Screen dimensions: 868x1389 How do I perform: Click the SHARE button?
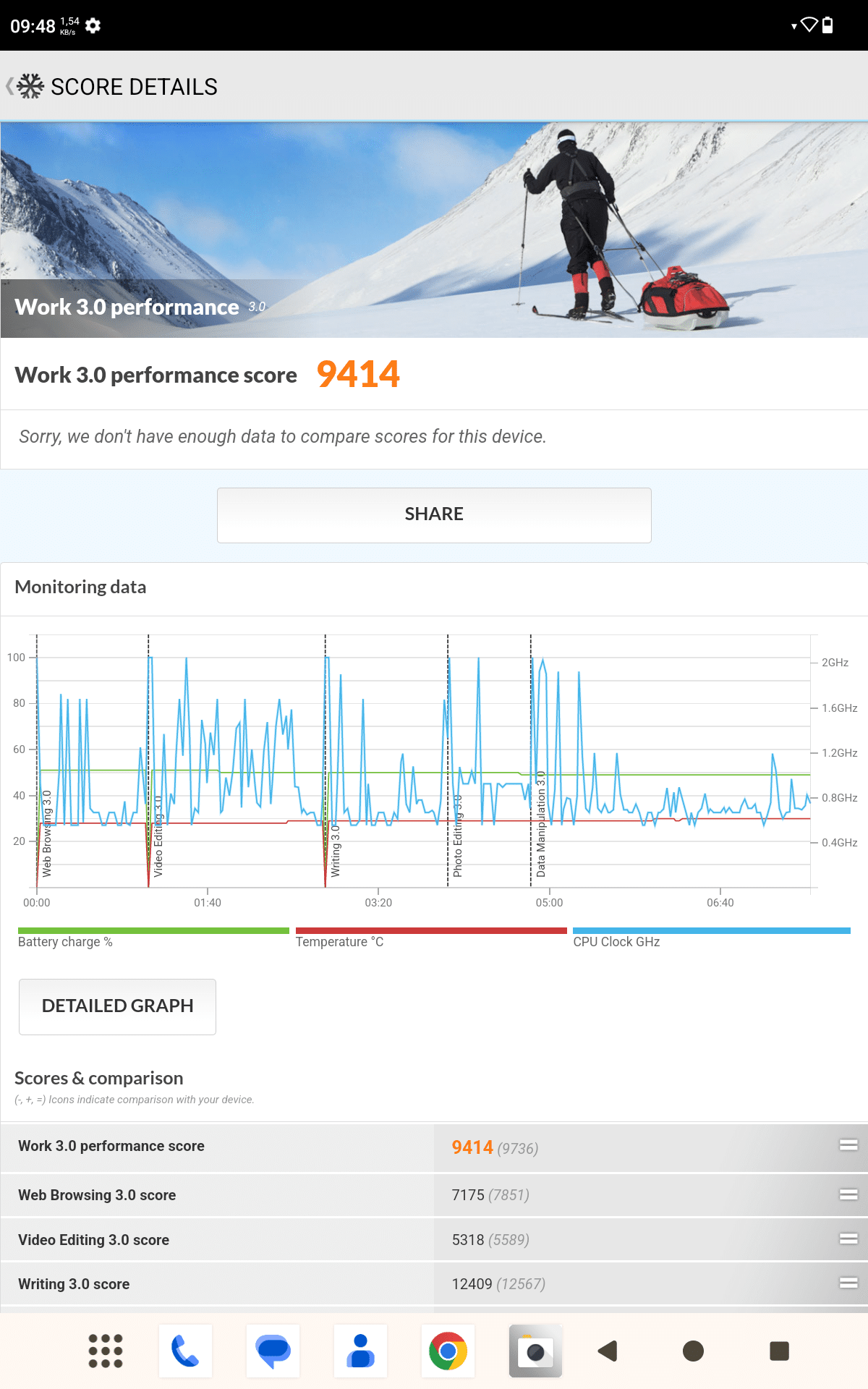pos(434,514)
